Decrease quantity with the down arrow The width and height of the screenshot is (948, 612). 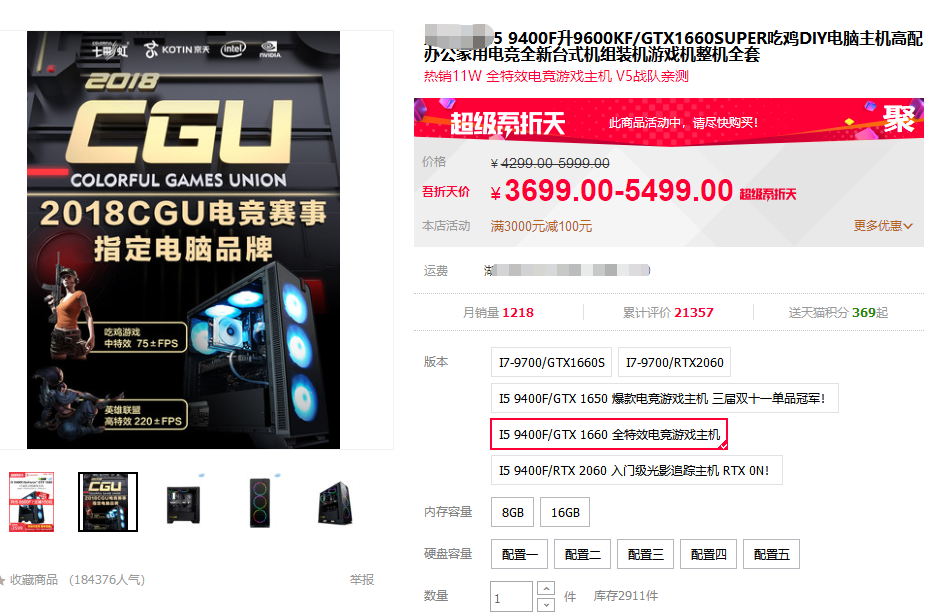[546, 604]
